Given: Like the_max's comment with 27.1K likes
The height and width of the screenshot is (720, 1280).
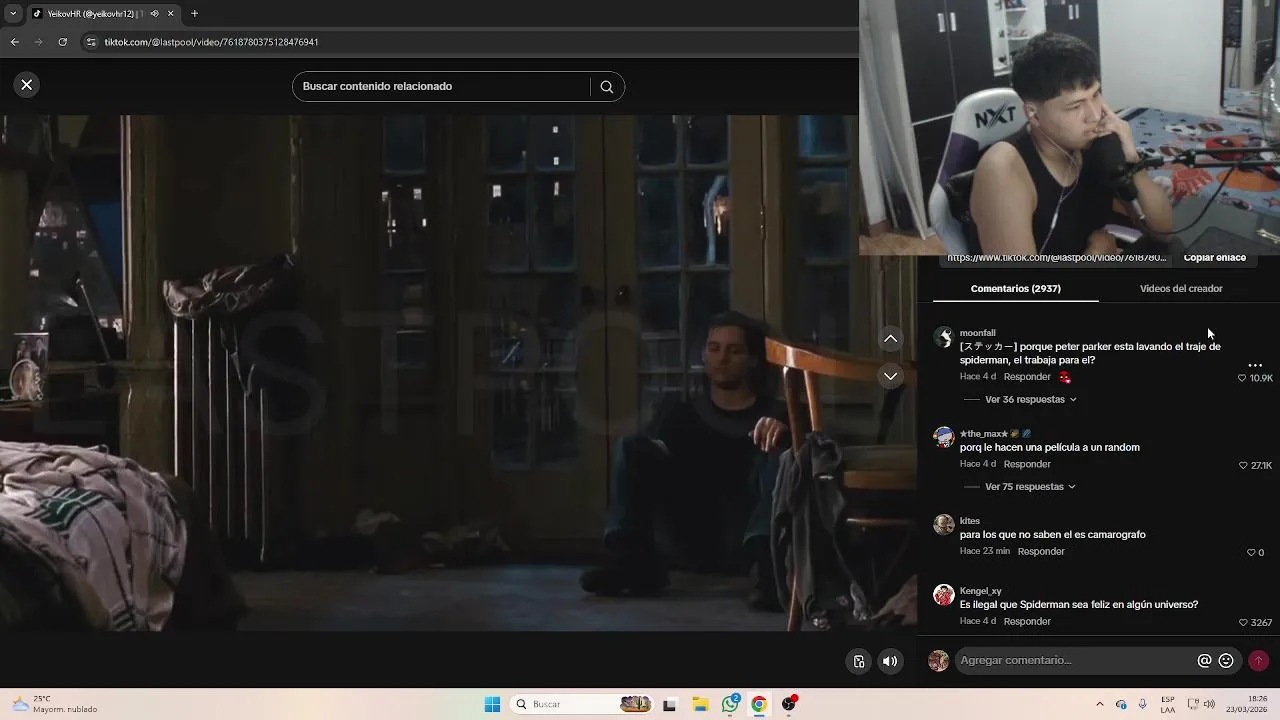Looking at the screenshot, I should (x=1243, y=466).
